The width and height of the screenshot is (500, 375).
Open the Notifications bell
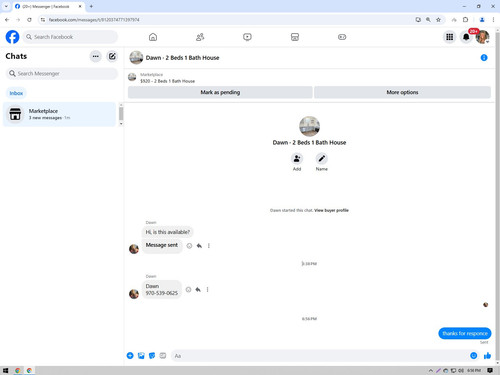coord(466,37)
